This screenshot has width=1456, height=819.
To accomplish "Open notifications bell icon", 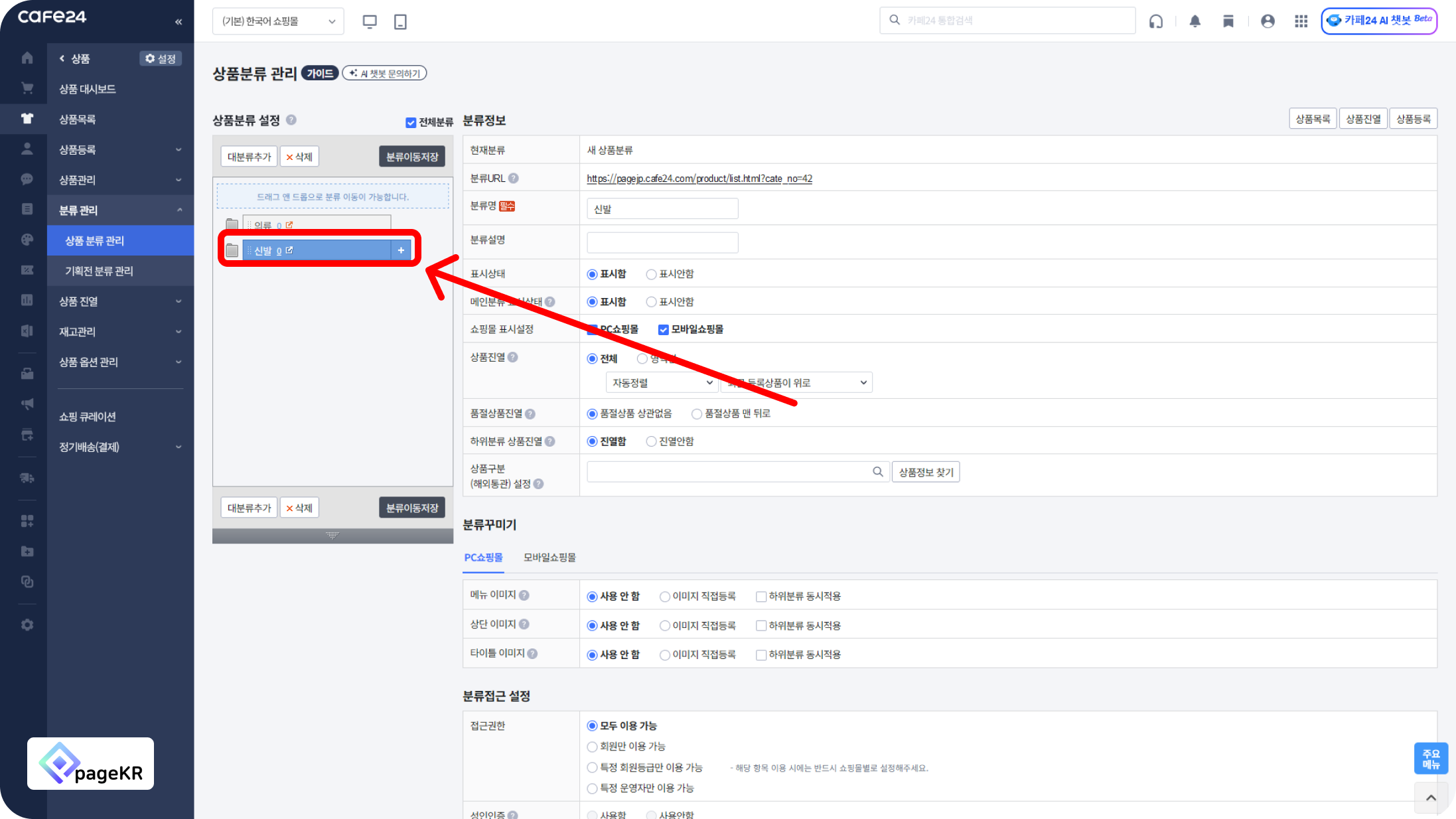I will [1195, 21].
